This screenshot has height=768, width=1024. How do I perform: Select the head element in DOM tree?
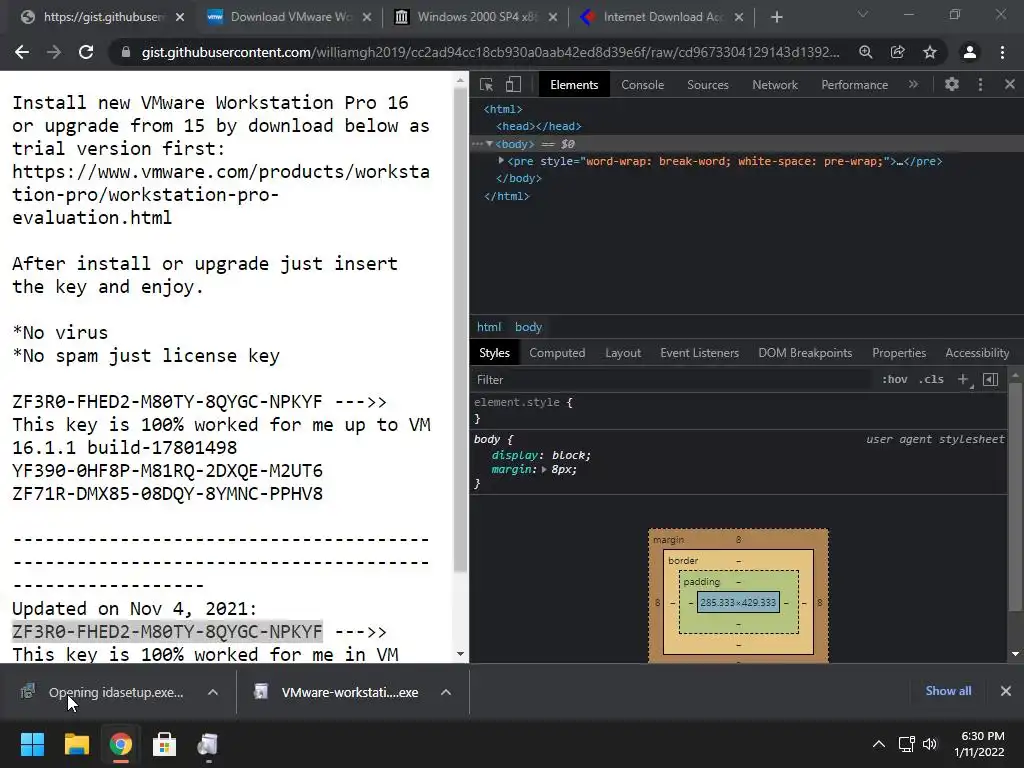(x=539, y=126)
